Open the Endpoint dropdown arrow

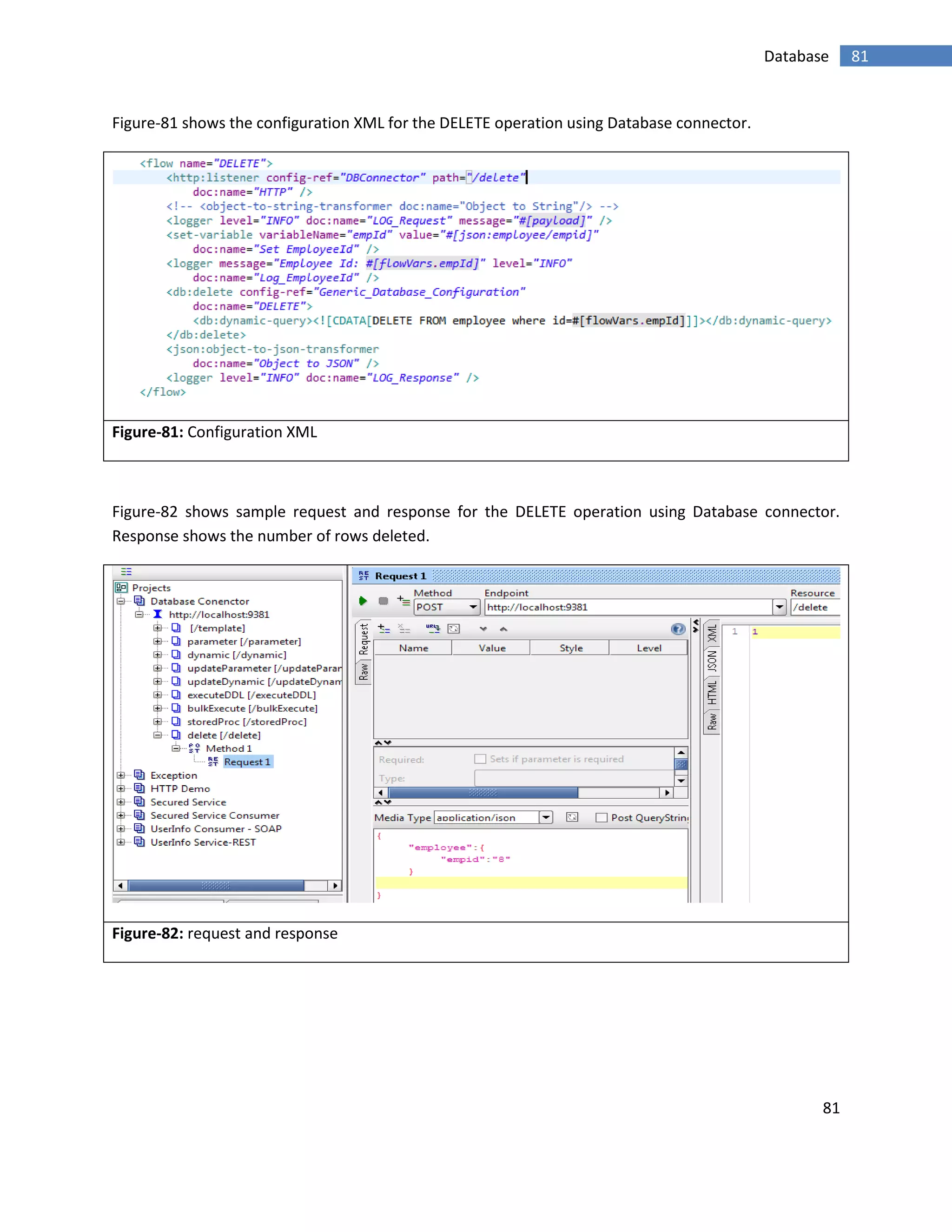click(x=780, y=607)
